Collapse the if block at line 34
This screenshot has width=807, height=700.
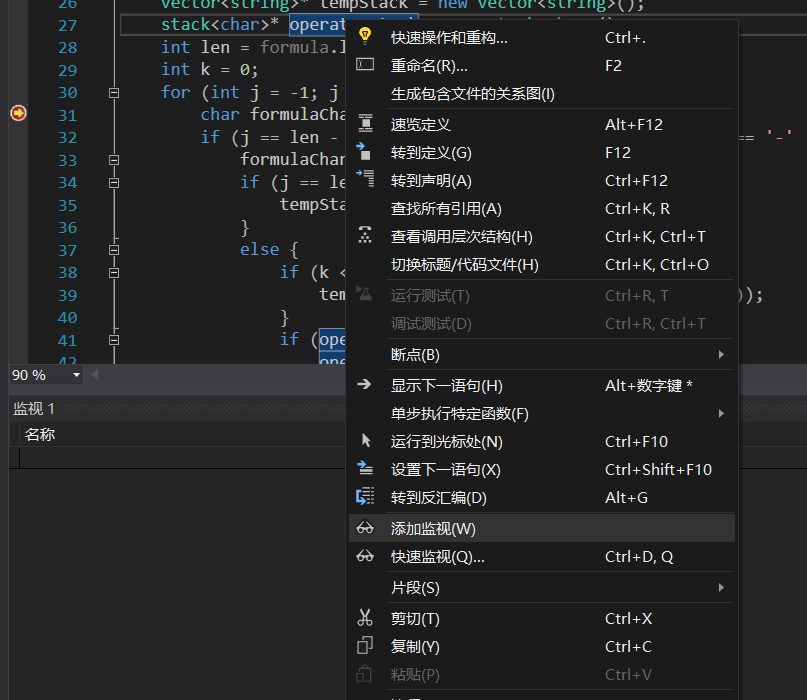(x=114, y=183)
